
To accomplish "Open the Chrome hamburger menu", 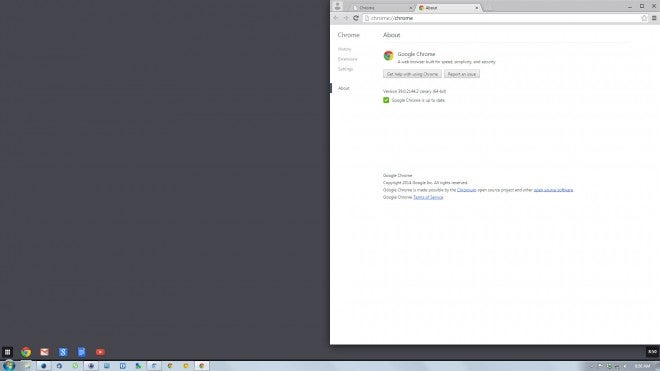I will (x=654, y=18).
